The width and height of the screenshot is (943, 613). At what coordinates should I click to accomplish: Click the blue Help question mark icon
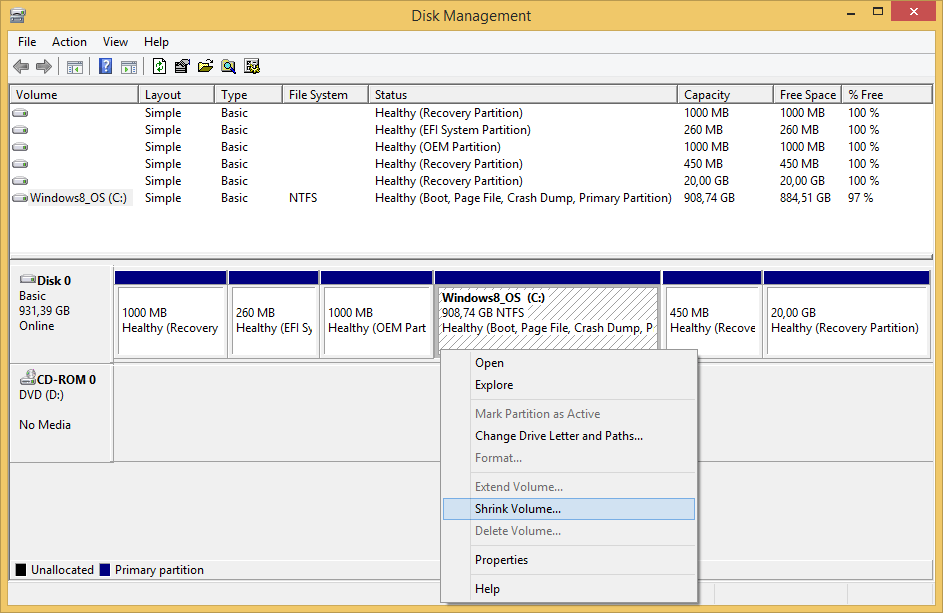point(105,67)
